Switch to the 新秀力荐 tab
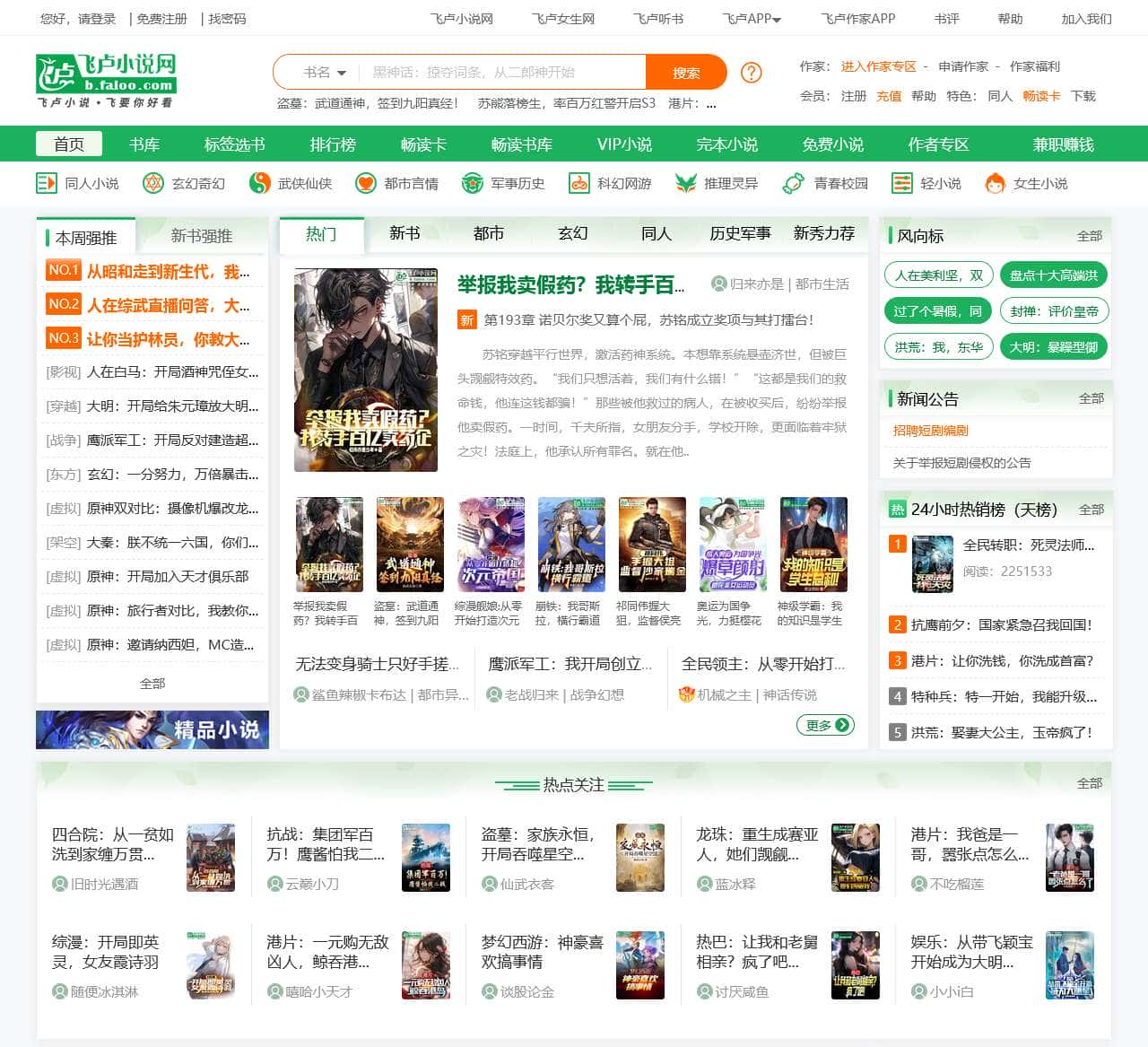The height and width of the screenshot is (1047, 1148). pos(824,233)
